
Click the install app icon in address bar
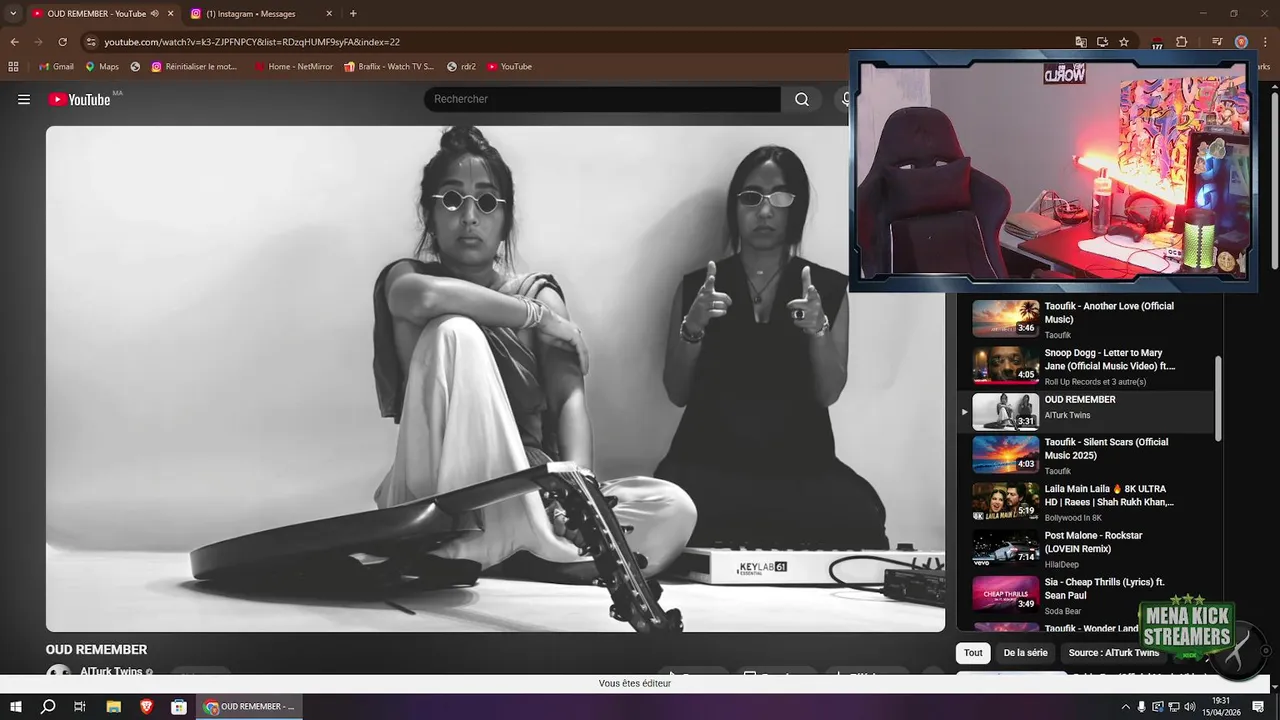pos(1102,42)
